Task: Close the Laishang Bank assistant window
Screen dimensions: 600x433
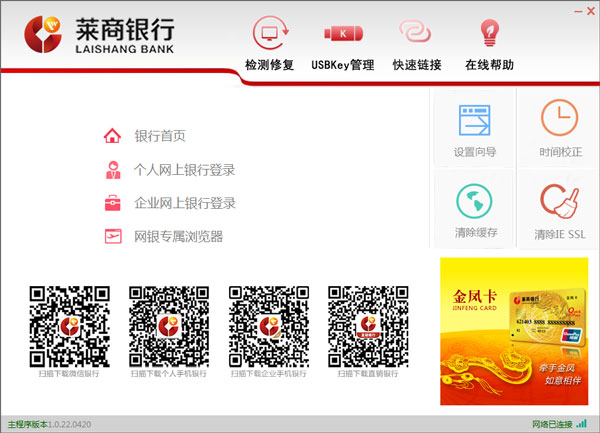Action: pyautogui.click(x=591, y=11)
